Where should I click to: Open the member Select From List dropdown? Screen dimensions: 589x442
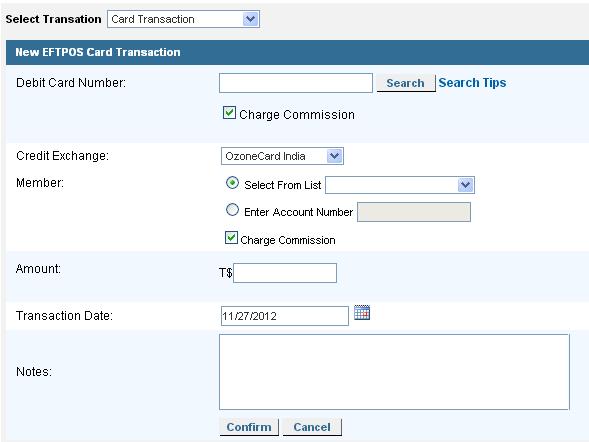pos(400,185)
